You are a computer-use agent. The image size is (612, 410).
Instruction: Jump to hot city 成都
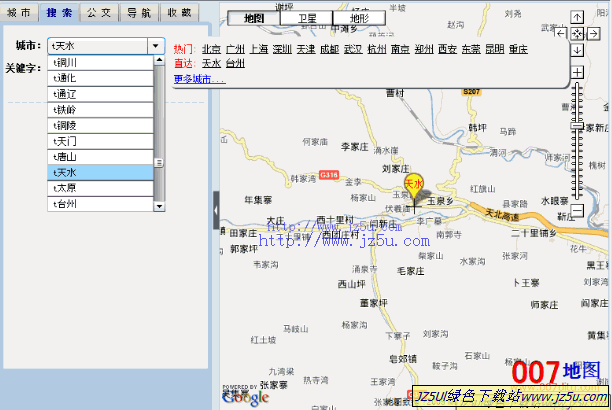(329, 49)
